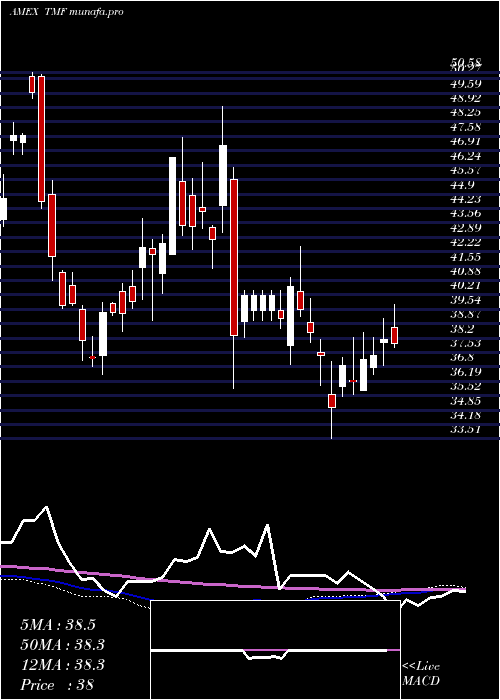Click the 12MA : 38.3 reading
The height and width of the screenshot is (700, 500).
point(62,665)
